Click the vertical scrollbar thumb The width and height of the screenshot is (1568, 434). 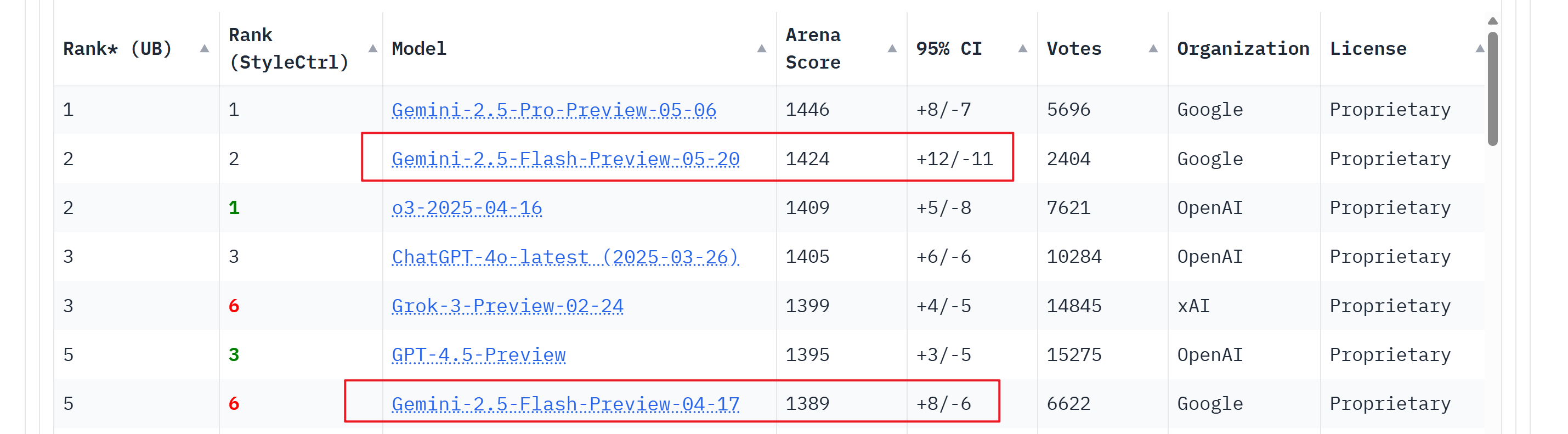tap(1492, 88)
